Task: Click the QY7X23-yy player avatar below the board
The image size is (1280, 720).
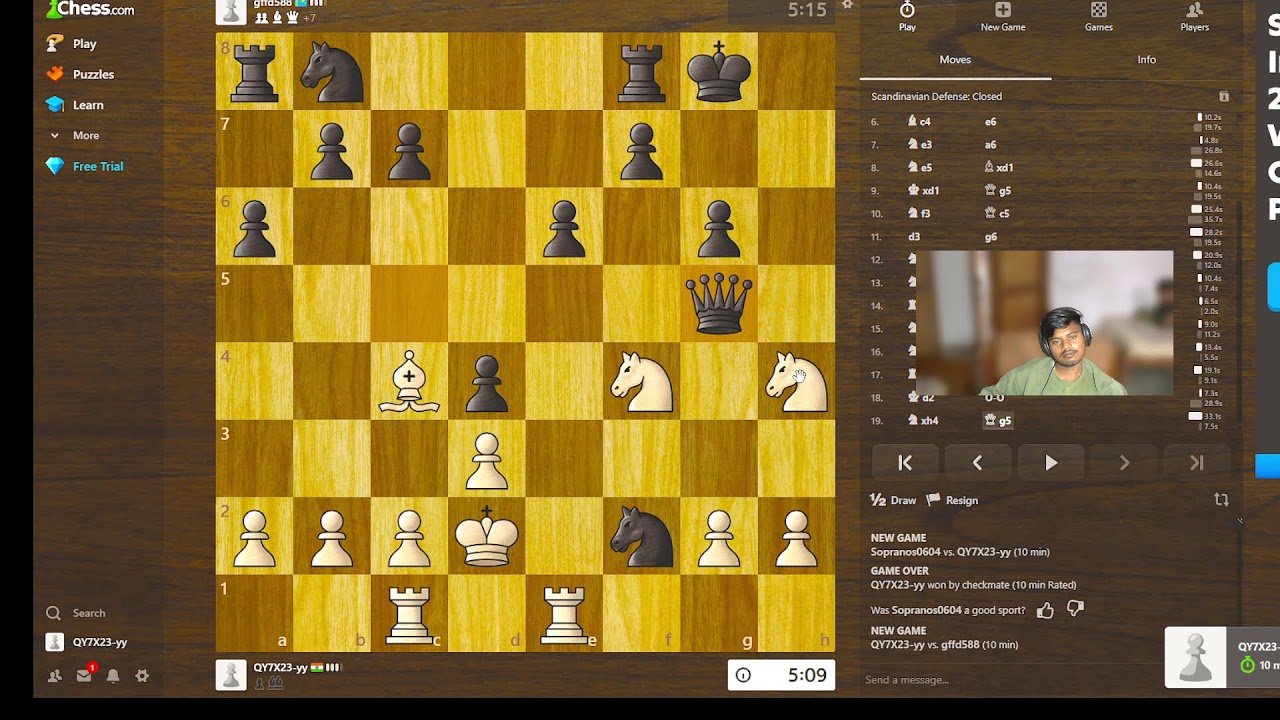Action: coord(231,675)
